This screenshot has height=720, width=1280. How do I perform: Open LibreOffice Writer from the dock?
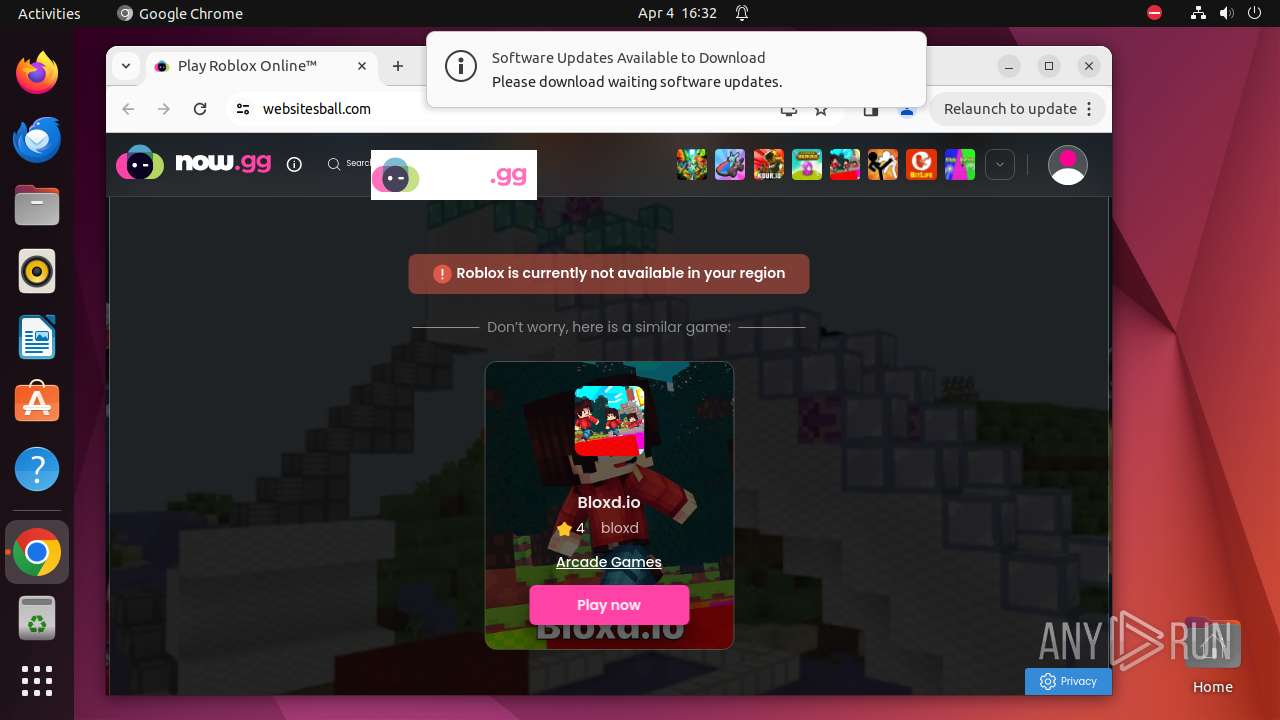coord(37,337)
